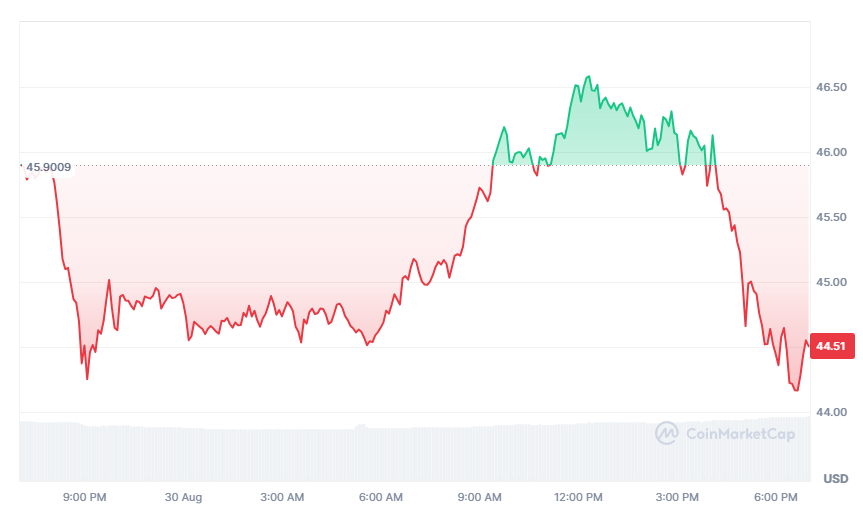
Task: Click the 46.50 price axis label
Action: 832,88
